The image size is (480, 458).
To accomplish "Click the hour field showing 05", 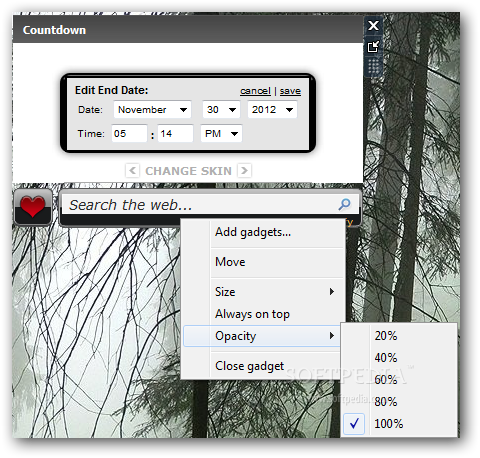I will coord(129,134).
